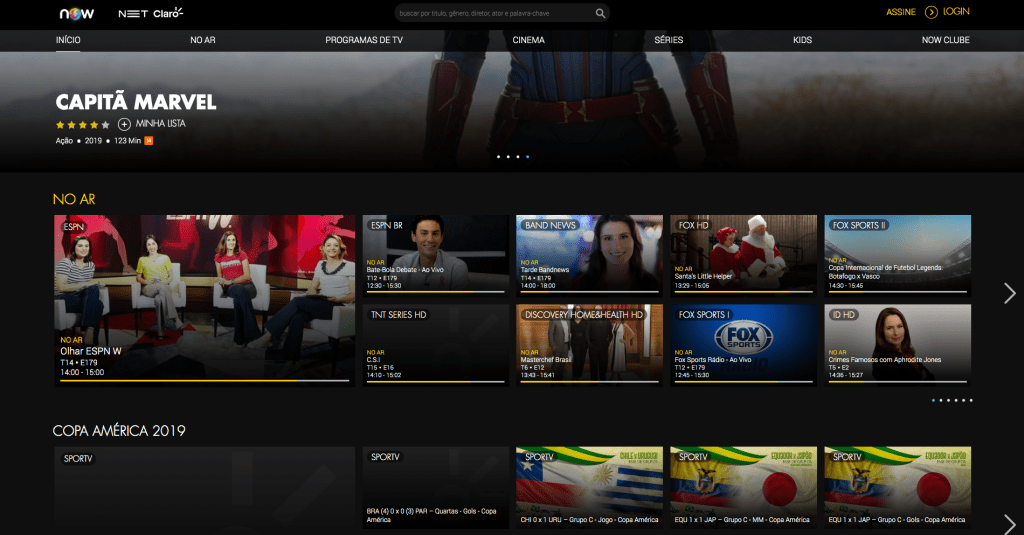Select third NO AR carousel page dot
Screen dimensions: 1024x535
(x=948, y=400)
